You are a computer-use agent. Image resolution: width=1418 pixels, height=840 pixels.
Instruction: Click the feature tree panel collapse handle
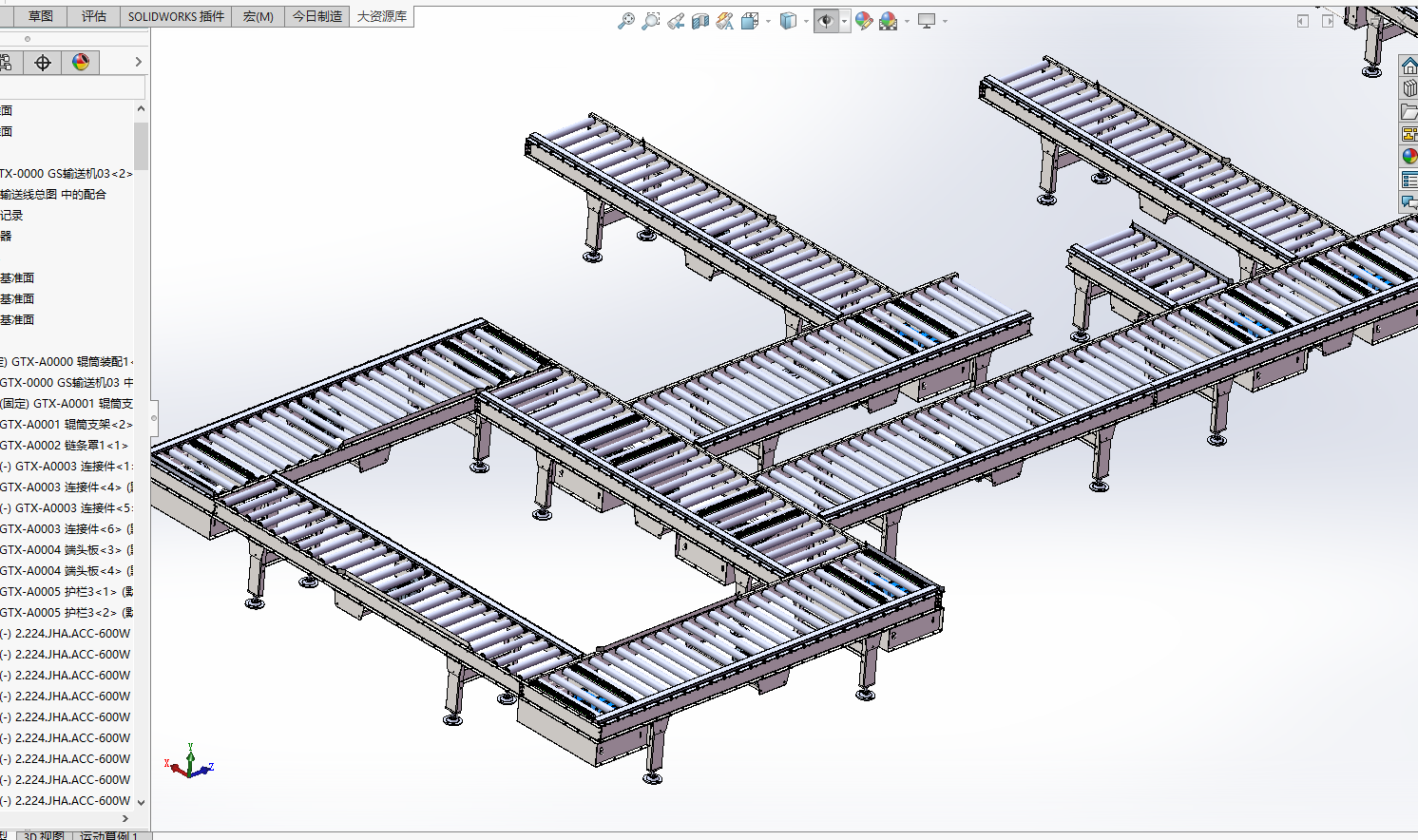[154, 416]
